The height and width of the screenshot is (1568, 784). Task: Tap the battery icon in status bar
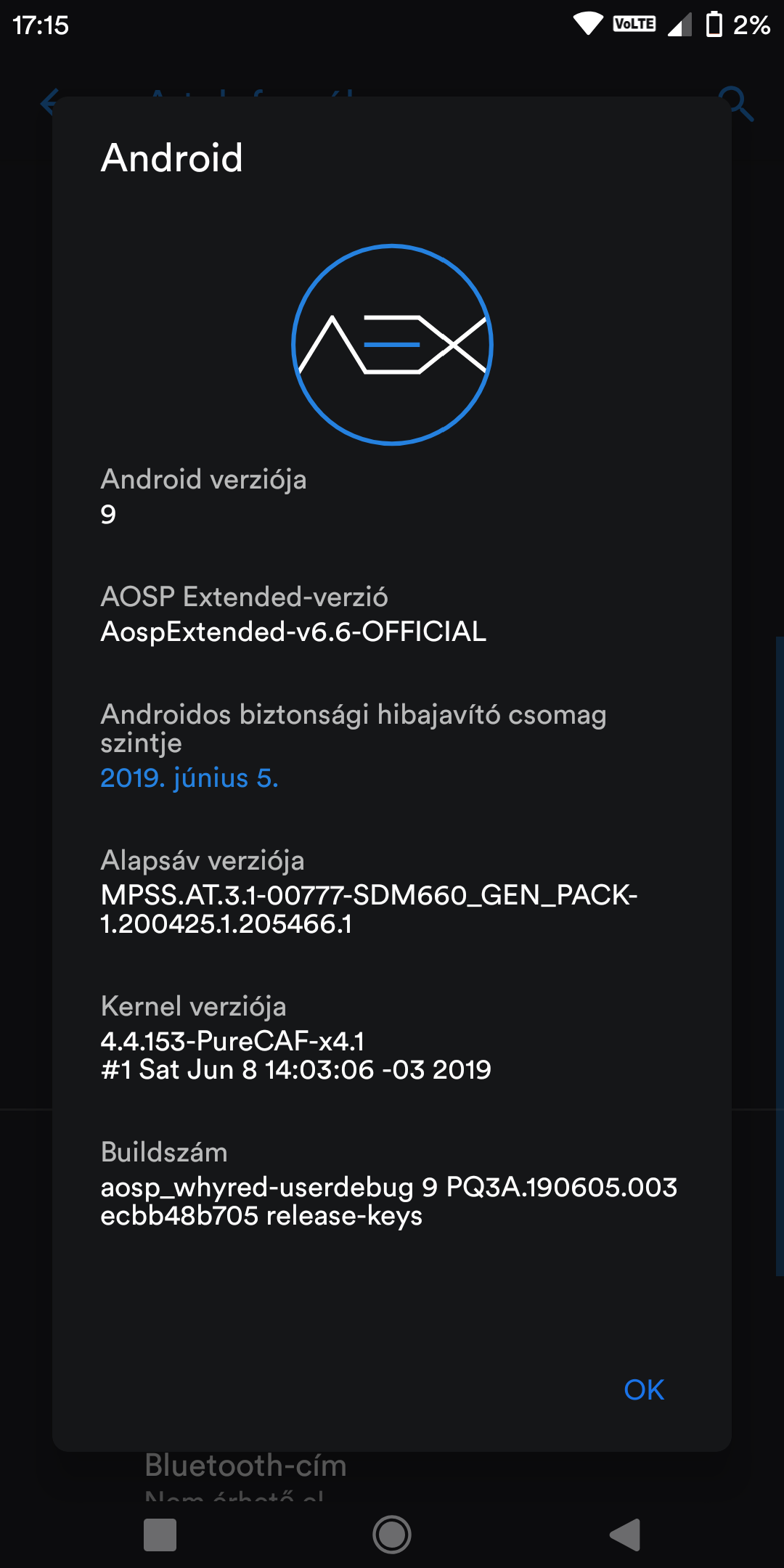point(714,25)
